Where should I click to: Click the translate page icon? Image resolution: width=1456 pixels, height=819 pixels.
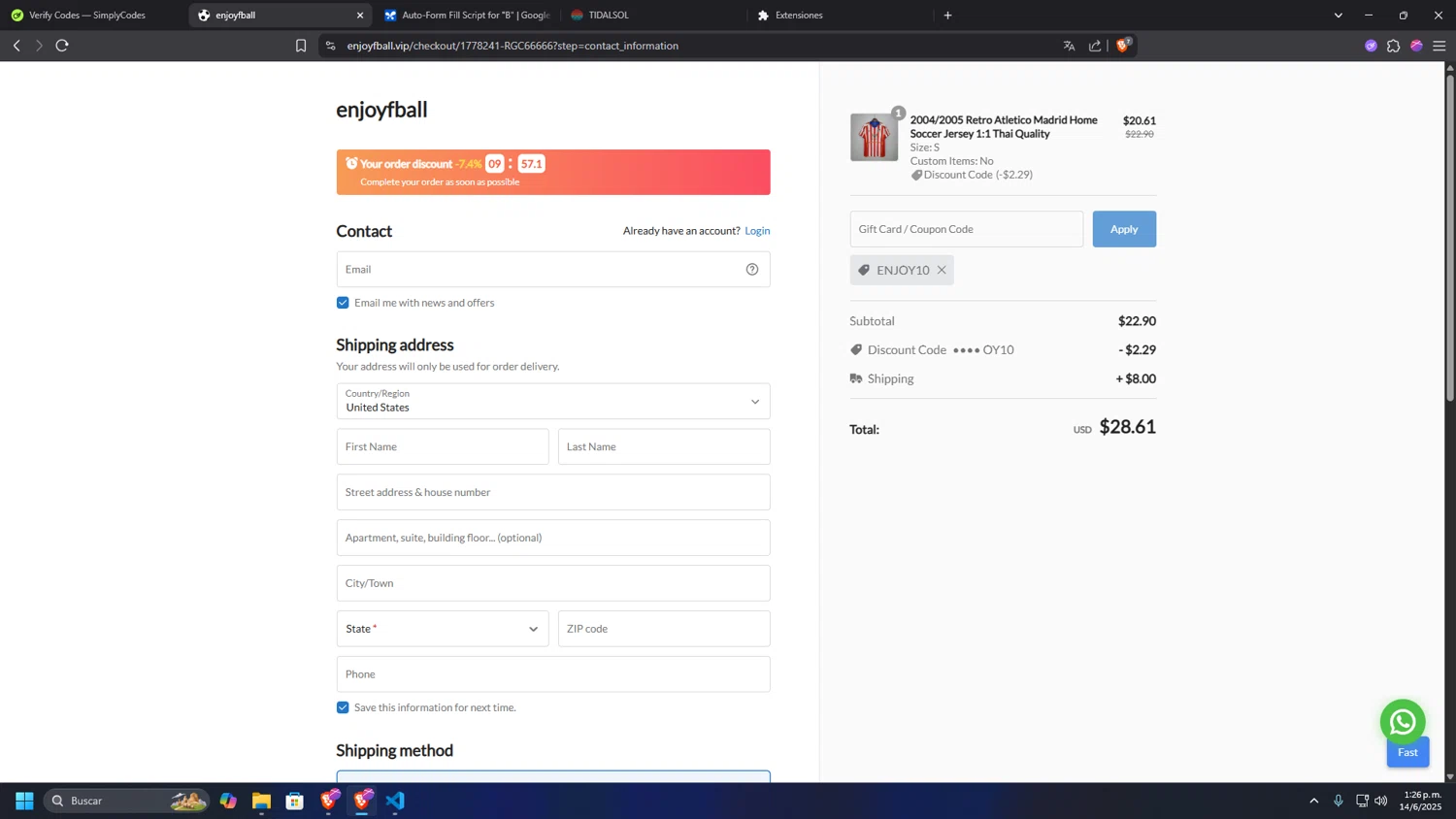(1069, 46)
